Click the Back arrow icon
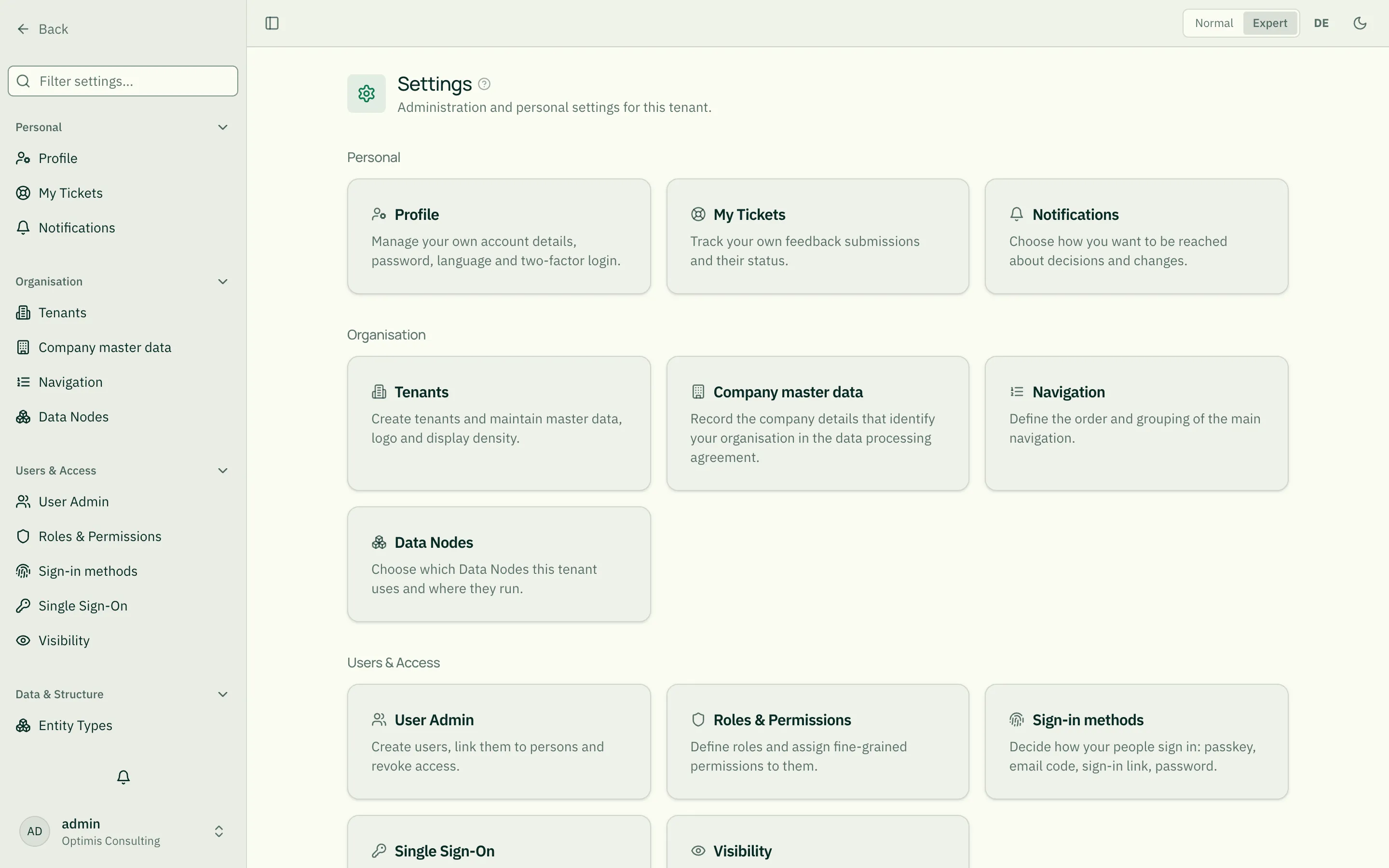The height and width of the screenshot is (868, 1389). (x=23, y=29)
